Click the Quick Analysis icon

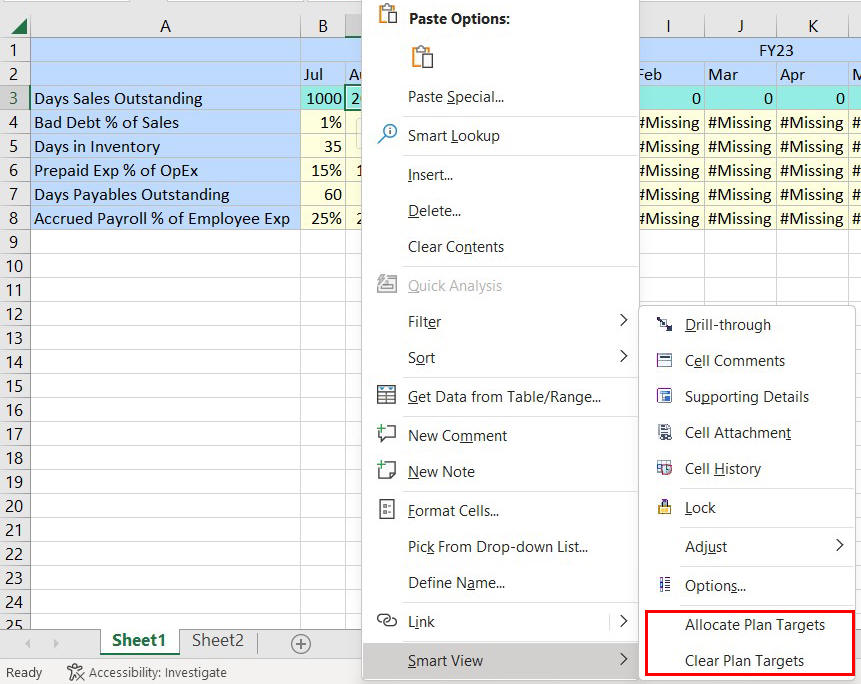tap(386, 285)
